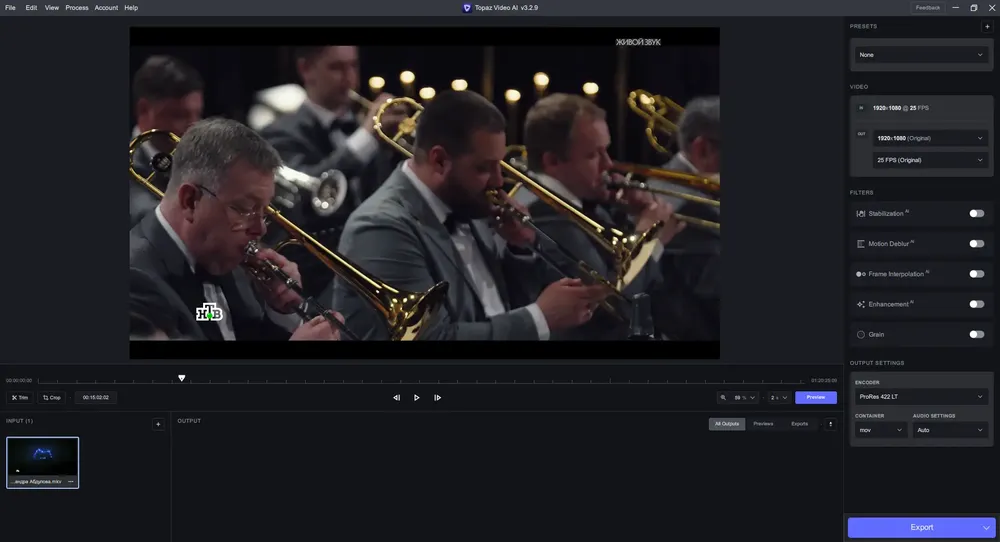The height and width of the screenshot is (542, 1000).
Task: Click input resolution text 1920x1080 @ 25 FPS
Action: tap(901, 108)
